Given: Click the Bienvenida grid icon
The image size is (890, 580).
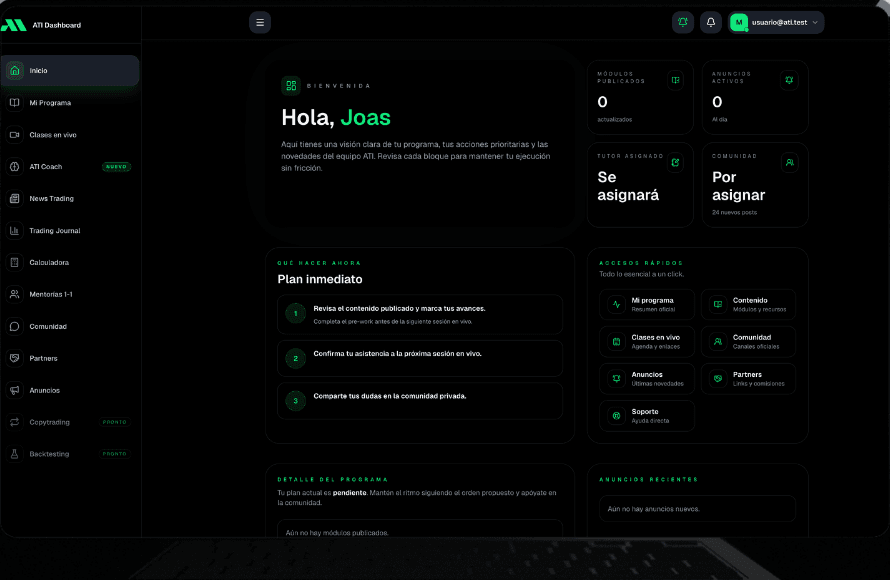Looking at the screenshot, I should click(291, 86).
